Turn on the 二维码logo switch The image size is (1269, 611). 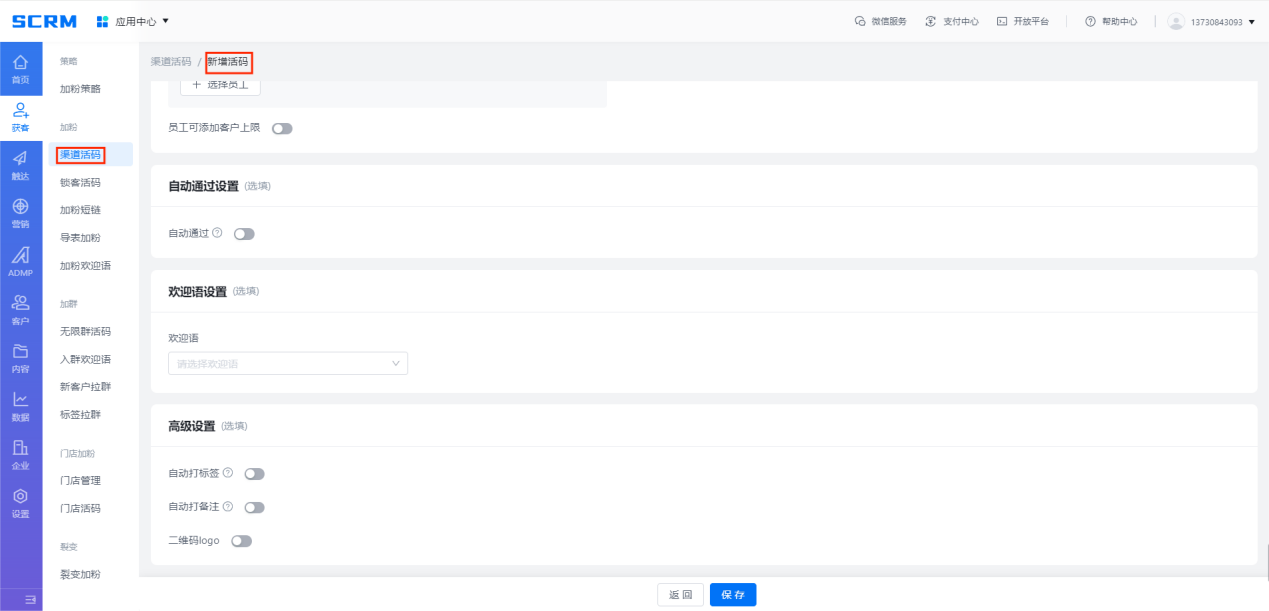pos(241,541)
